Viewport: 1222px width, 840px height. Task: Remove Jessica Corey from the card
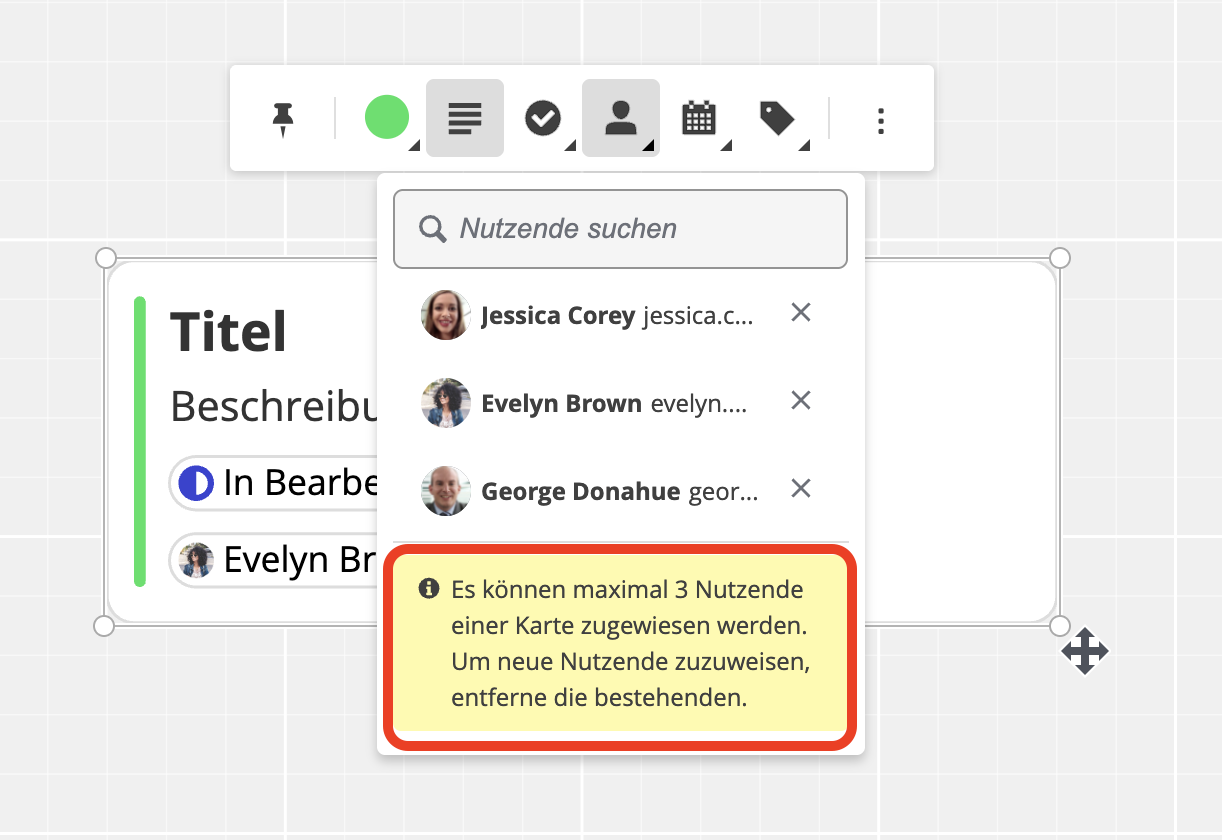(x=800, y=314)
